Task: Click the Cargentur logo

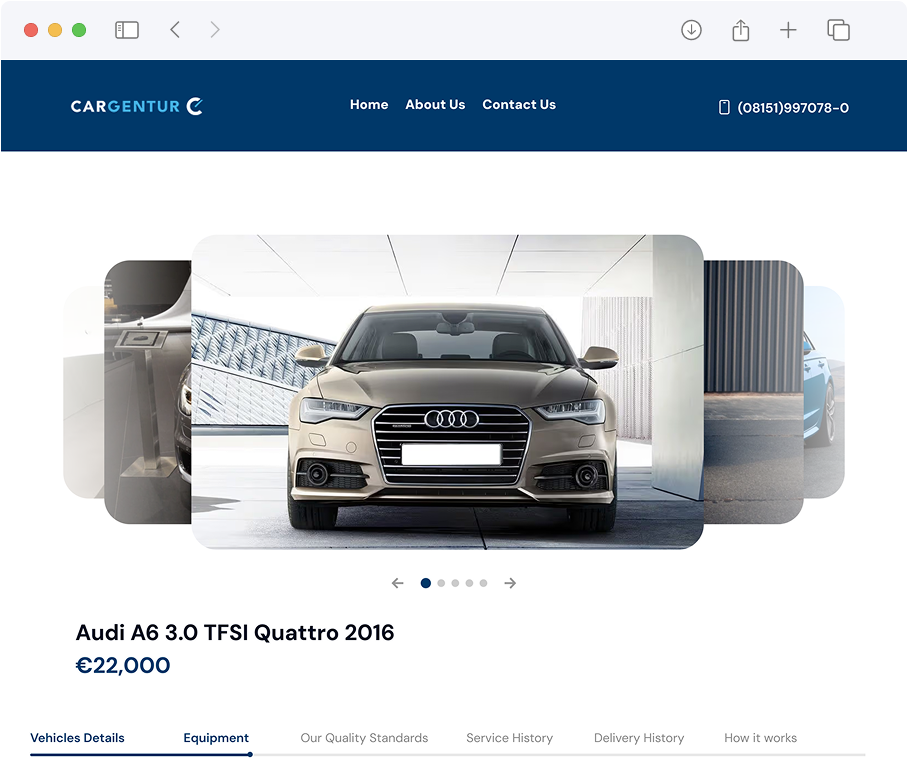Action: coord(137,106)
